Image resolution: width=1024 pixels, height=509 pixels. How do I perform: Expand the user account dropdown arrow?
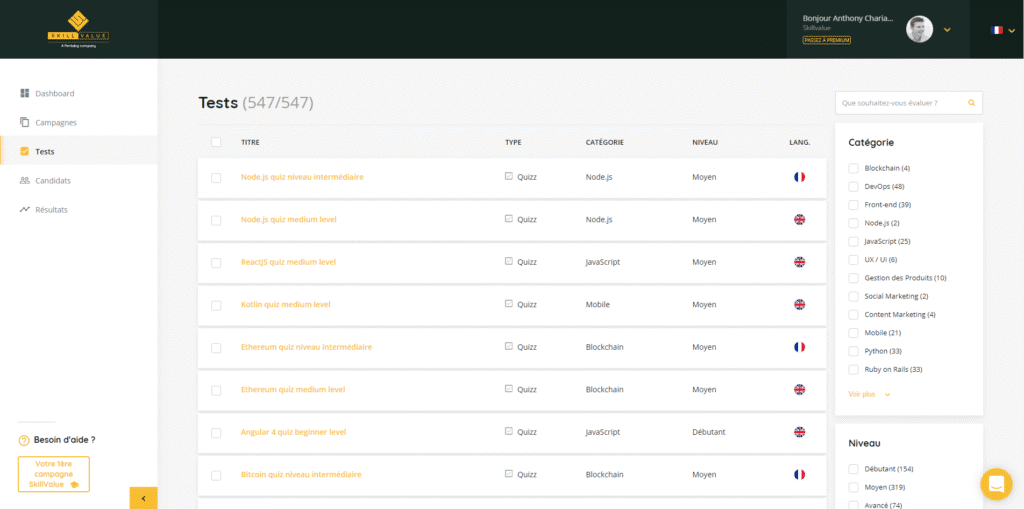coord(947,30)
